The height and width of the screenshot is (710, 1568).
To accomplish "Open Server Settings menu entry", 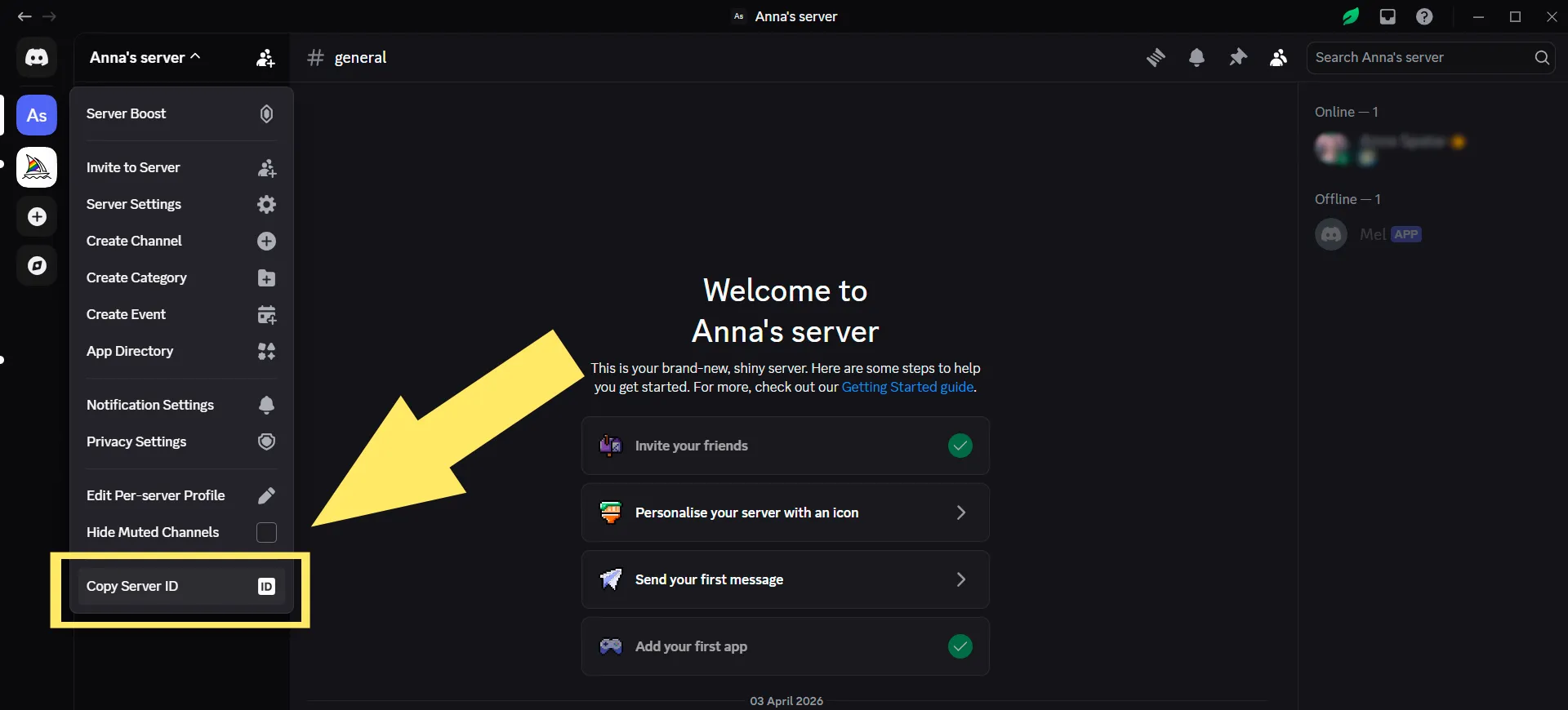I will click(x=181, y=204).
